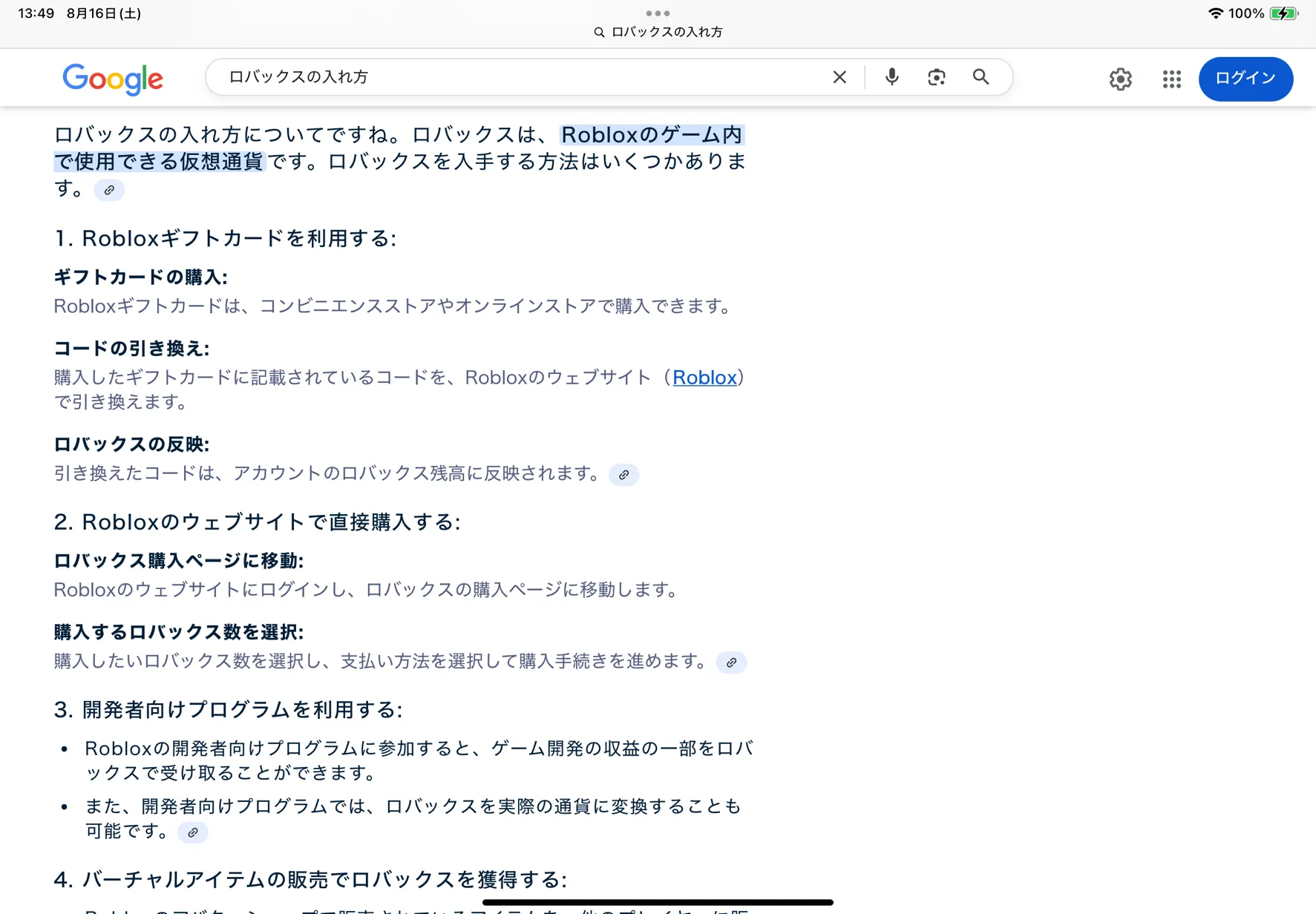Click subheading 購入するロバックス数を選択:
This screenshot has width=1316, height=914.
(x=178, y=631)
